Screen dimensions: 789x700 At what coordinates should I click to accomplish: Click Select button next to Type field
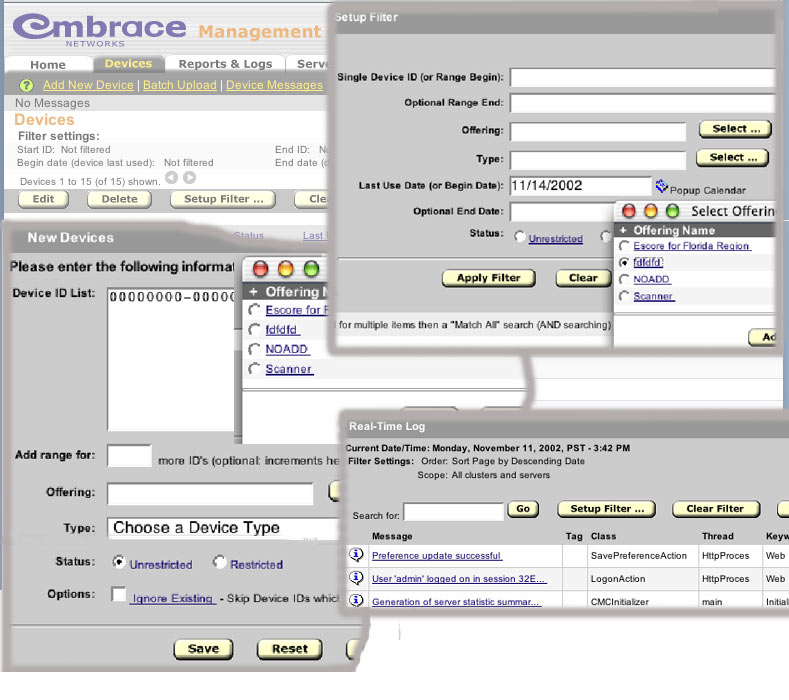click(733, 158)
